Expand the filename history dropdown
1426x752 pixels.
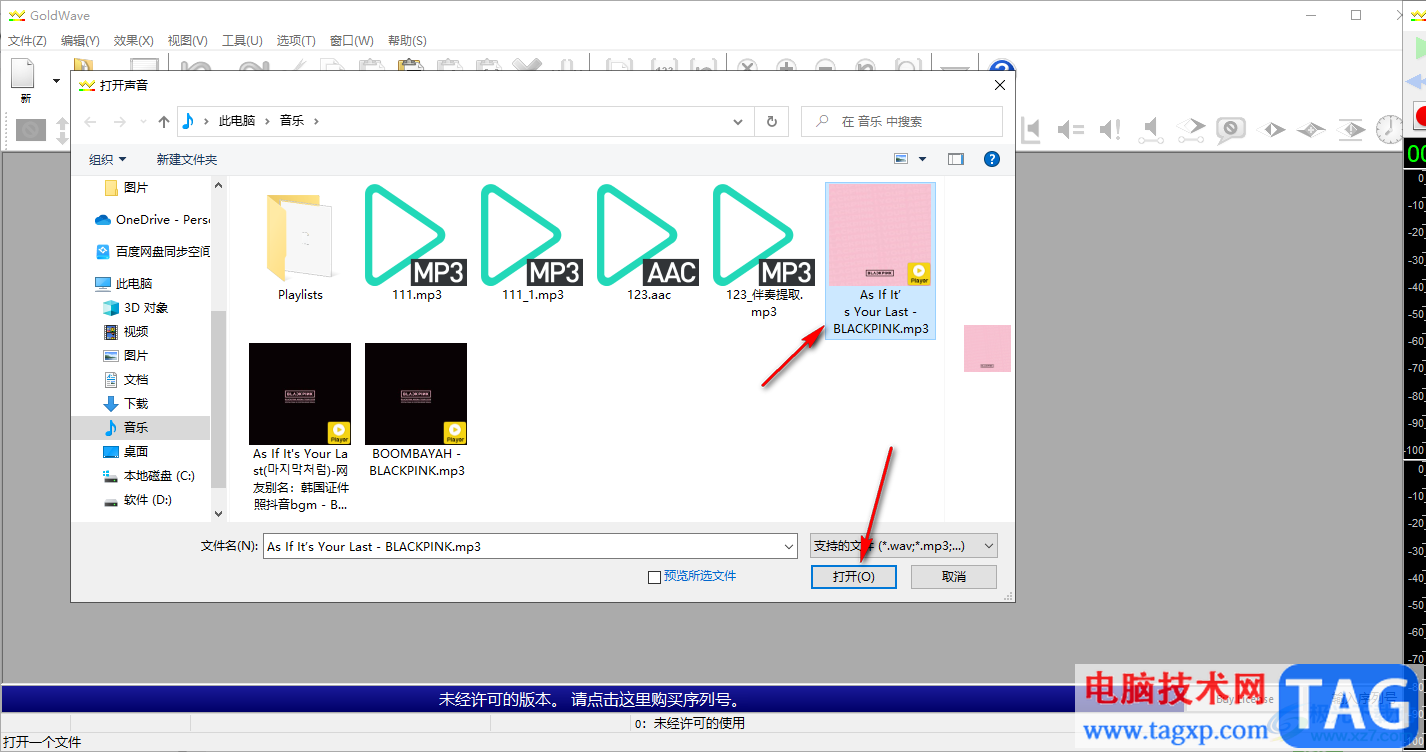point(787,546)
